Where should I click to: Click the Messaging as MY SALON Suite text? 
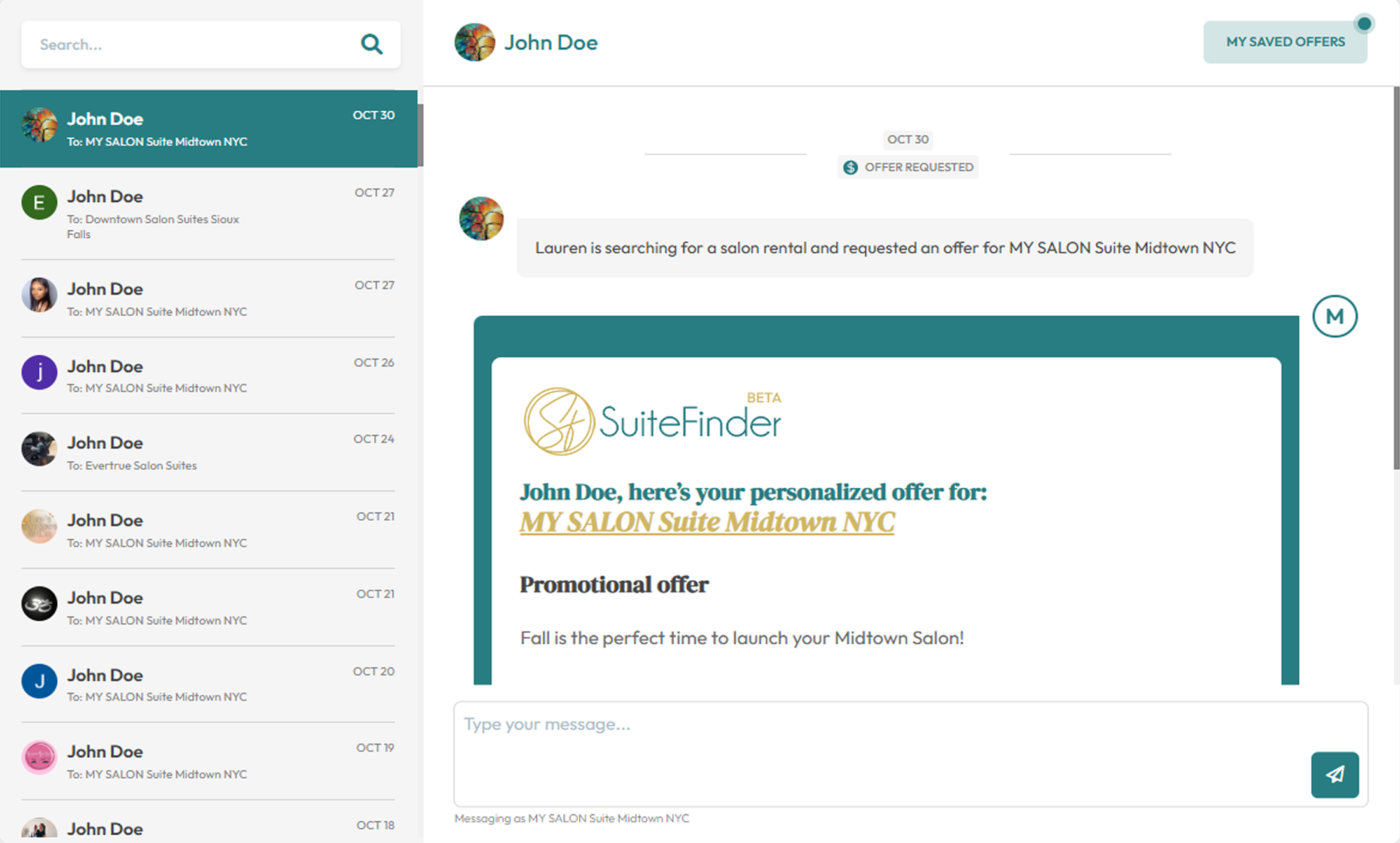pyautogui.click(x=571, y=818)
